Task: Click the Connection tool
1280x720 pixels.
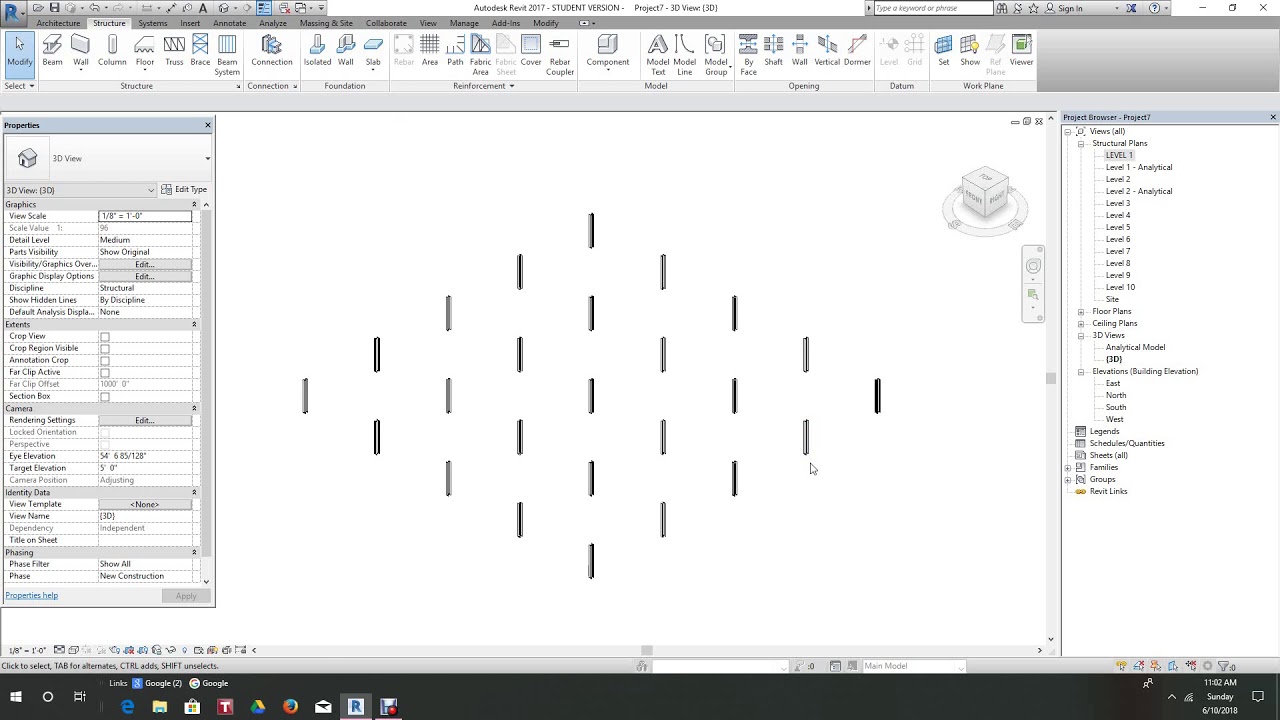Action: pos(271,52)
